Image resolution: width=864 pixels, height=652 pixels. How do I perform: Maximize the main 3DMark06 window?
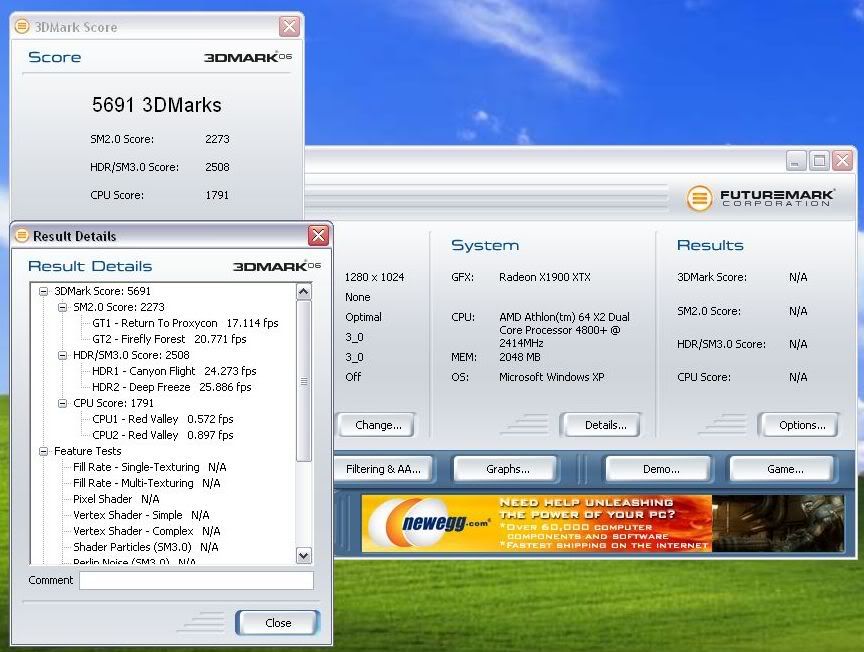point(819,161)
